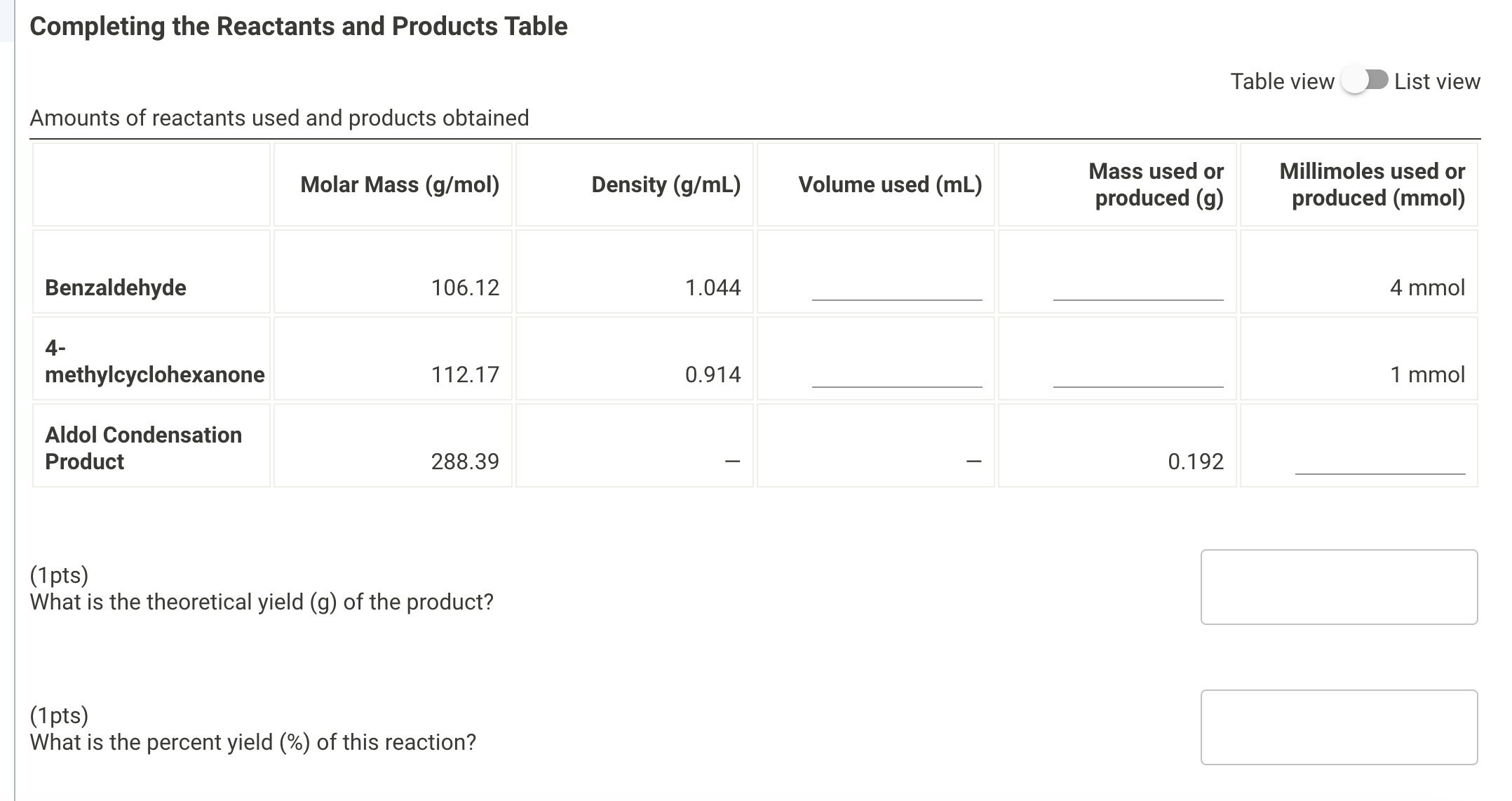Image resolution: width=1512 pixels, height=801 pixels.
Task: Click the 4 mmol Benzaldehyde cell
Action: 1428,287
